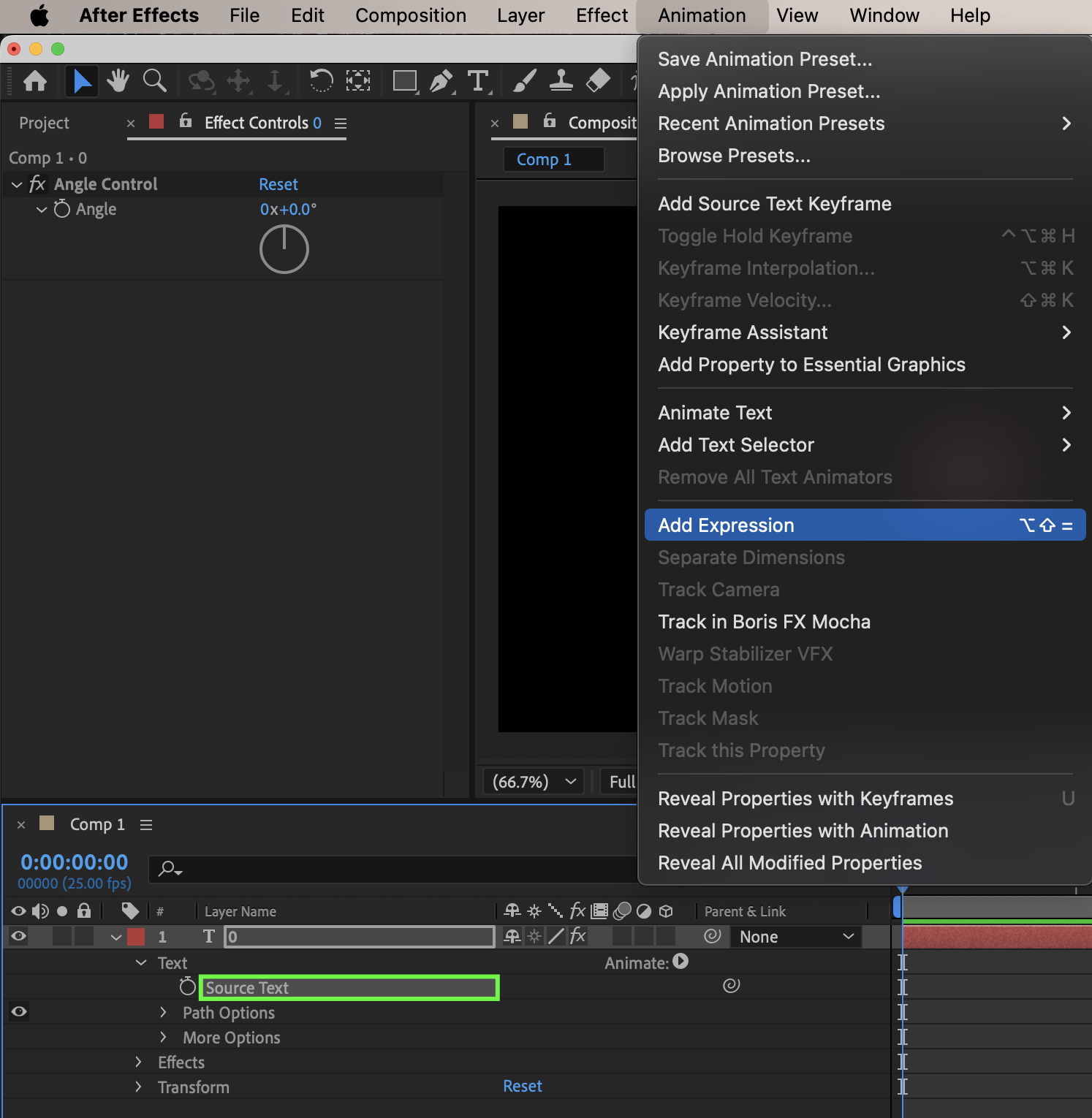Toggle the shy switch on layer 1

(x=512, y=936)
